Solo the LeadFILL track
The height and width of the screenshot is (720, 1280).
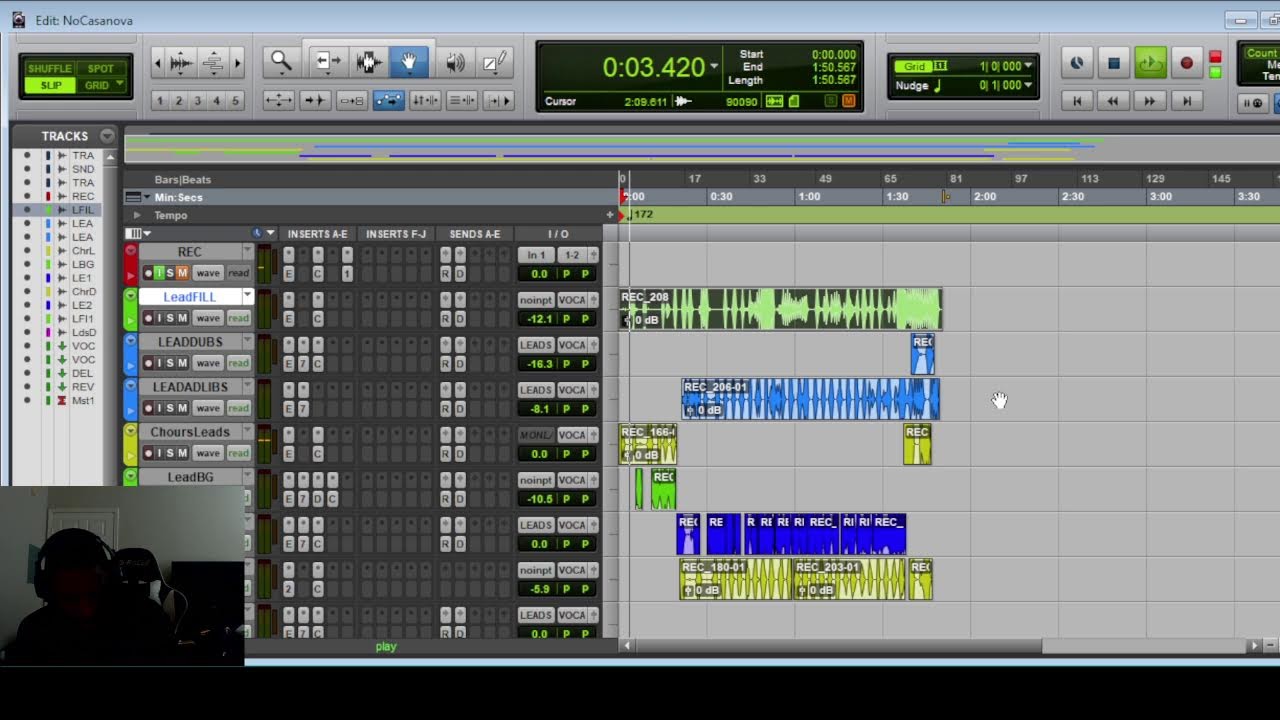[x=170, y=318]
